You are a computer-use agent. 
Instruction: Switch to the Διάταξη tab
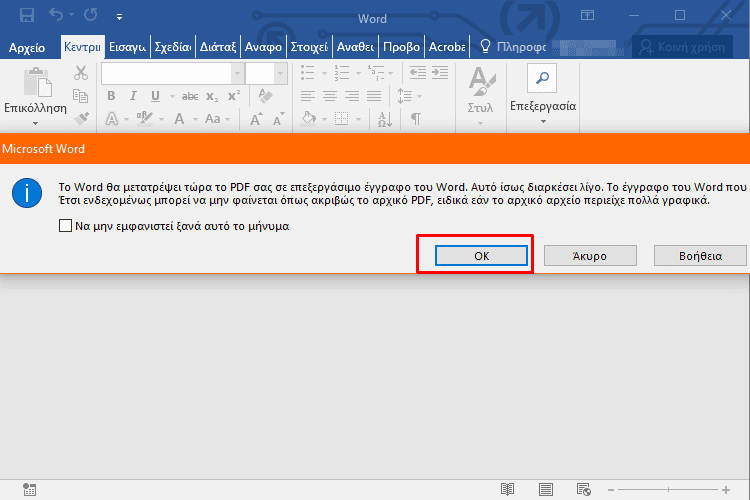click(218, 47)
